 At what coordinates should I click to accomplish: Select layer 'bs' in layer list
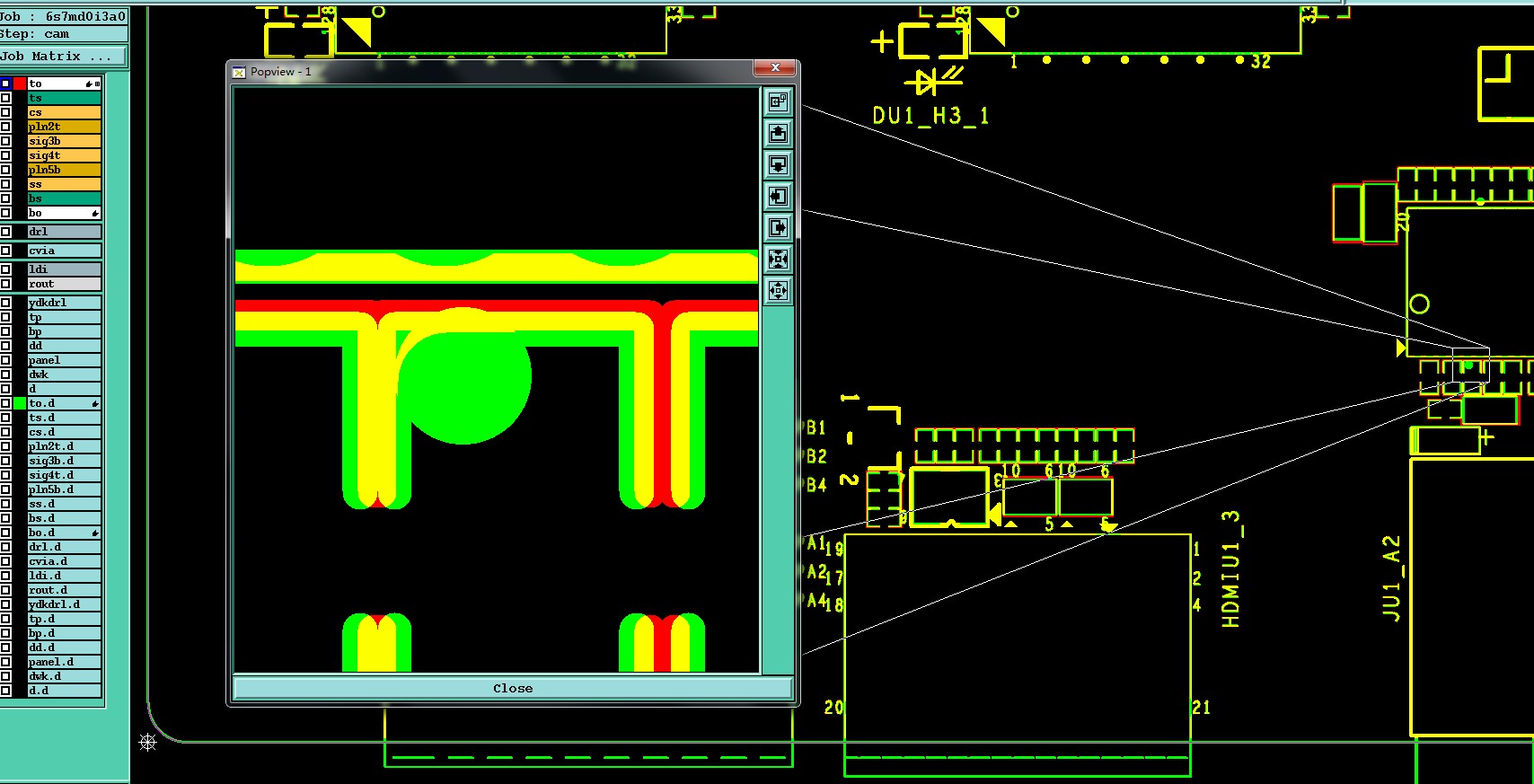[x=65, y=198]
